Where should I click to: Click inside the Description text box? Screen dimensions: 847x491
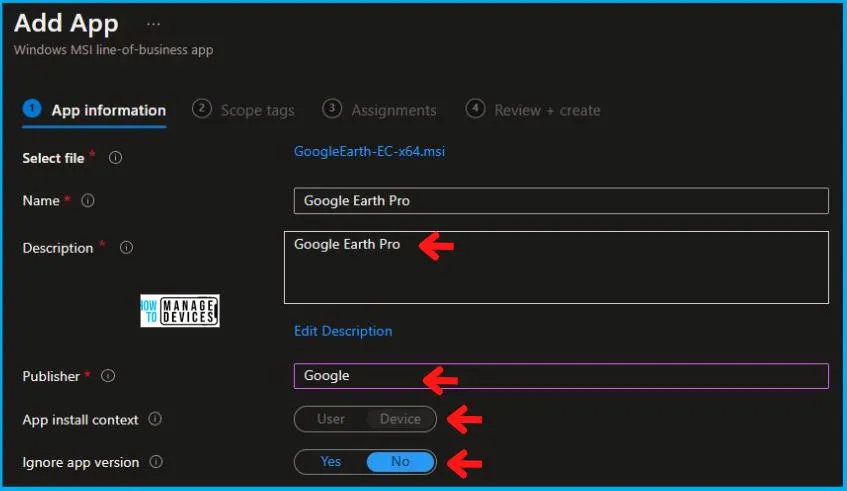pyautogui.click(x=556, y=267)
